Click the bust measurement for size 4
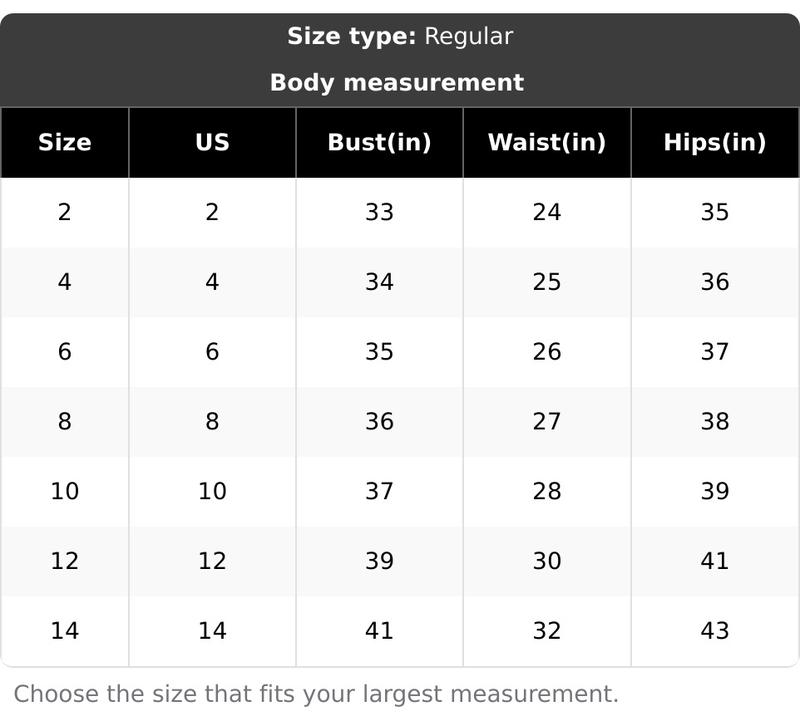 coord(379,282)
